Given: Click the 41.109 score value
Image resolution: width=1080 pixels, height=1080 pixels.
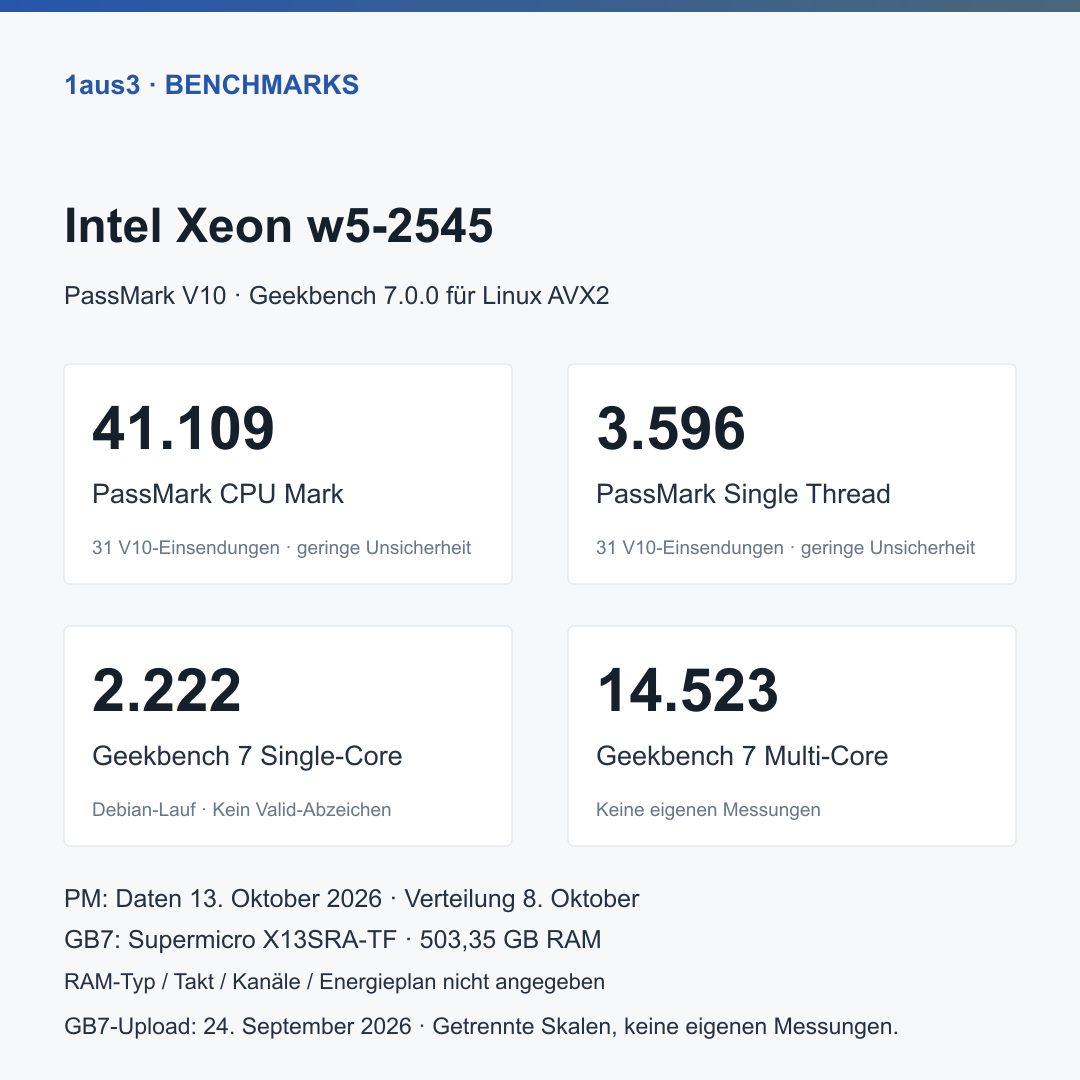Looking at the screenshot, I should click(x=183, y=428).
